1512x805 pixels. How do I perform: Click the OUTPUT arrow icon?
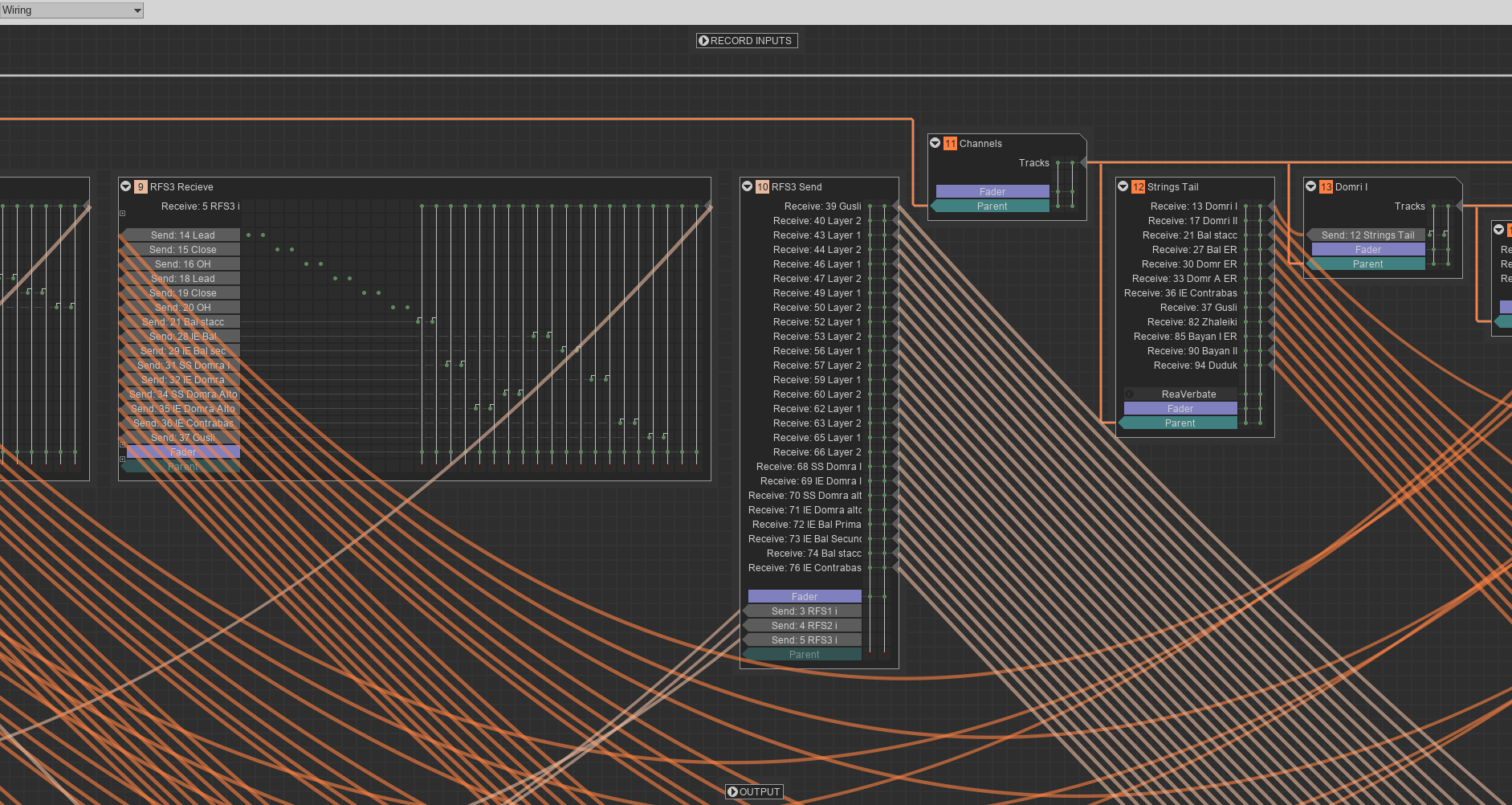732,791
